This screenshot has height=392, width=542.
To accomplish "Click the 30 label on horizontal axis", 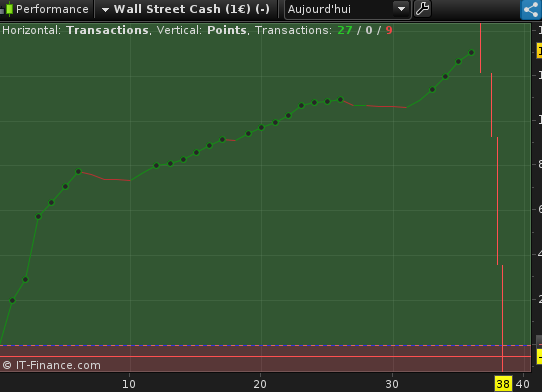I will tap(392, 384).
